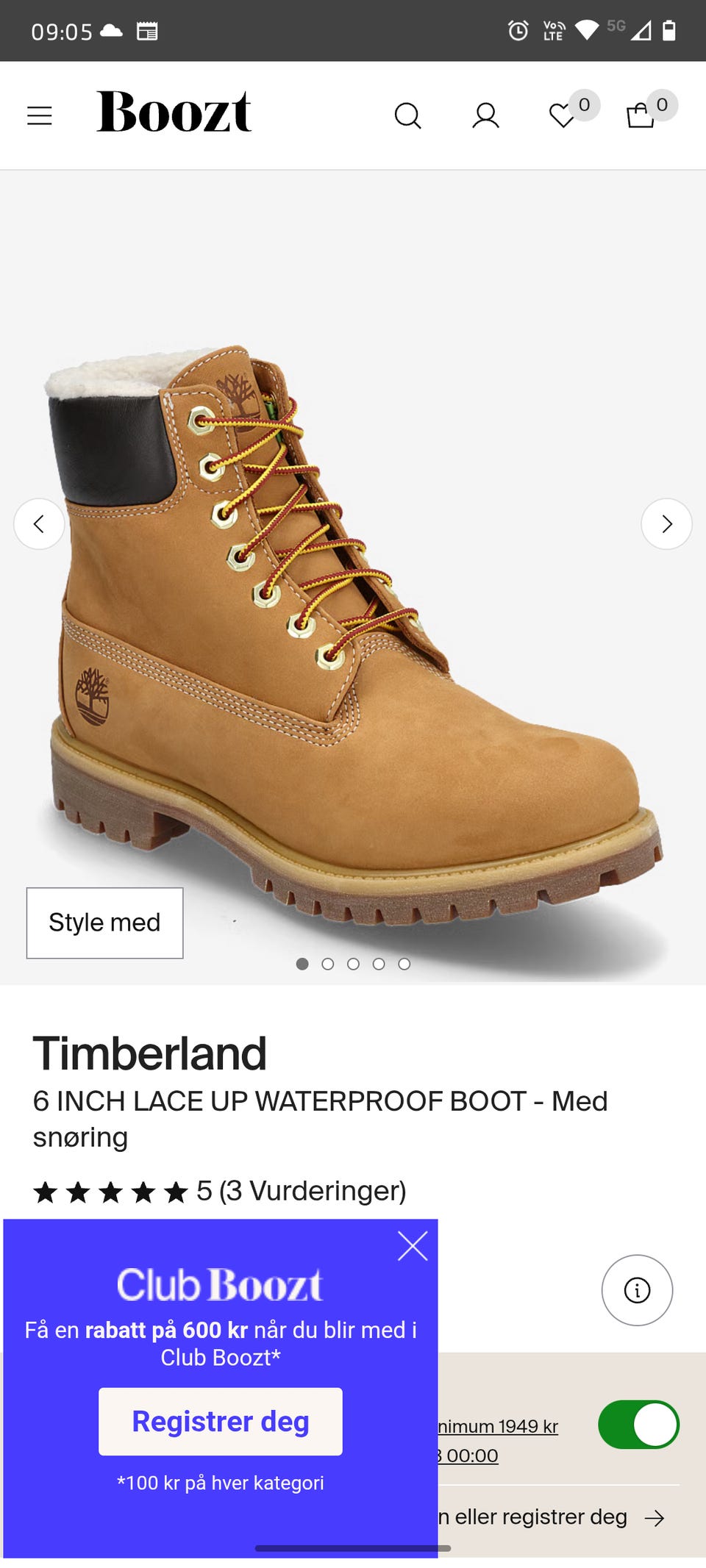Tap the circled info icon
The height and width of the screenshot is (1568, 706).
pos(637,1290)
